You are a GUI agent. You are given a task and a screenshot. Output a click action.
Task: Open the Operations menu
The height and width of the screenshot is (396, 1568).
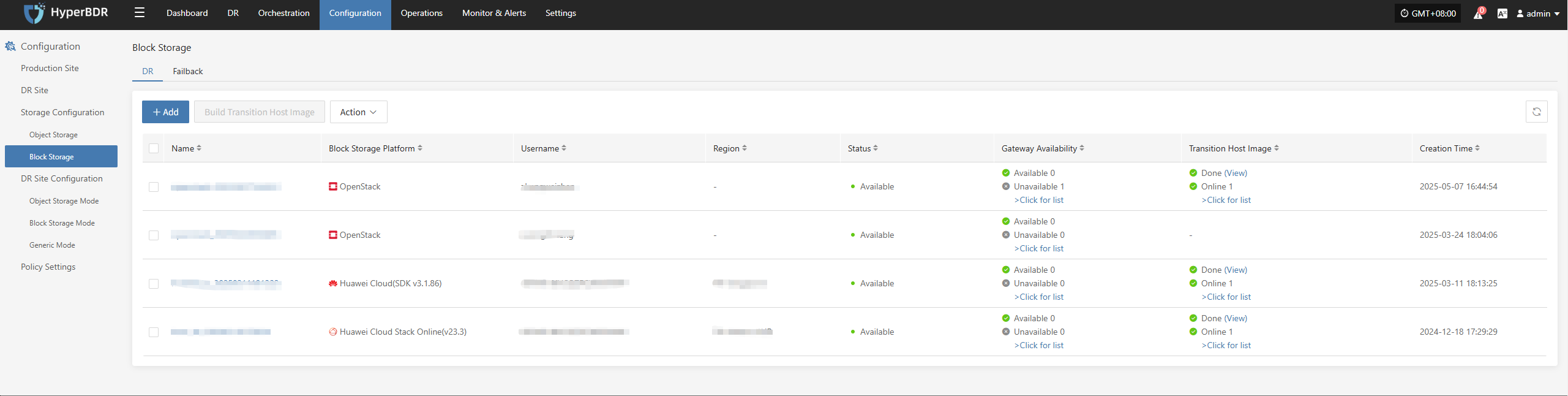(x=421, y=13)
